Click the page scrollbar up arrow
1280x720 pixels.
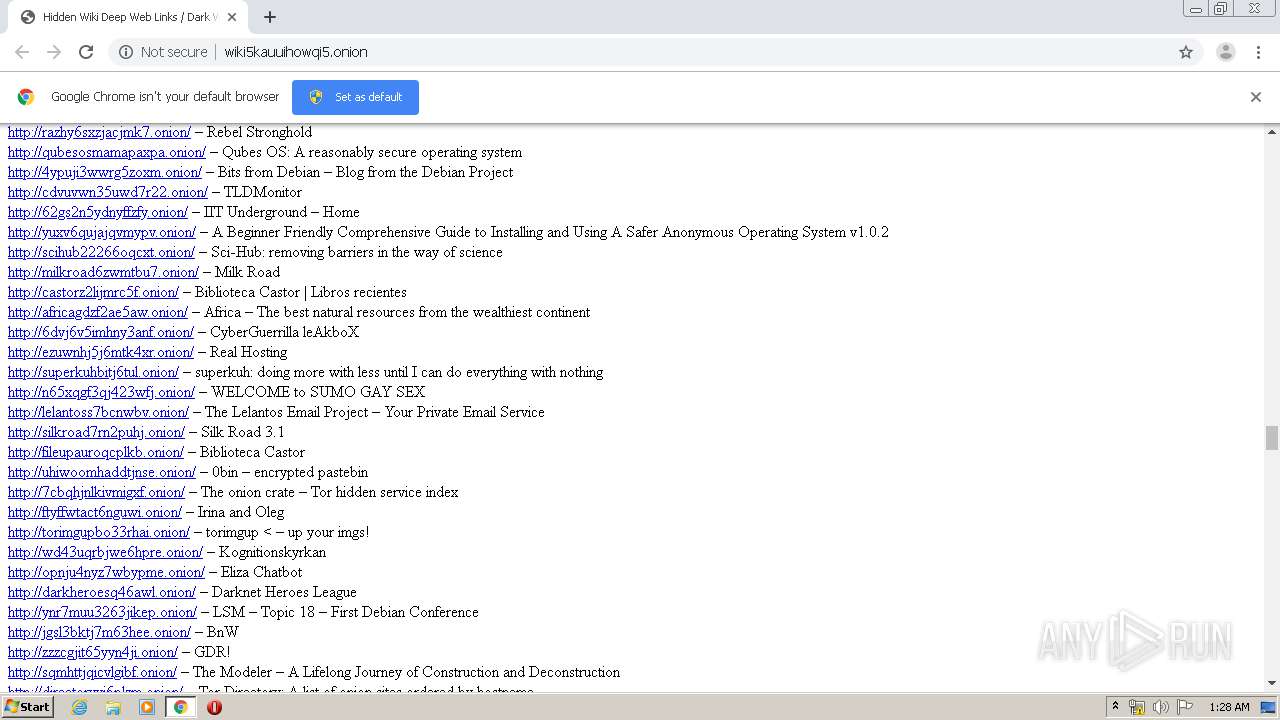click(x=1272, y=132)
